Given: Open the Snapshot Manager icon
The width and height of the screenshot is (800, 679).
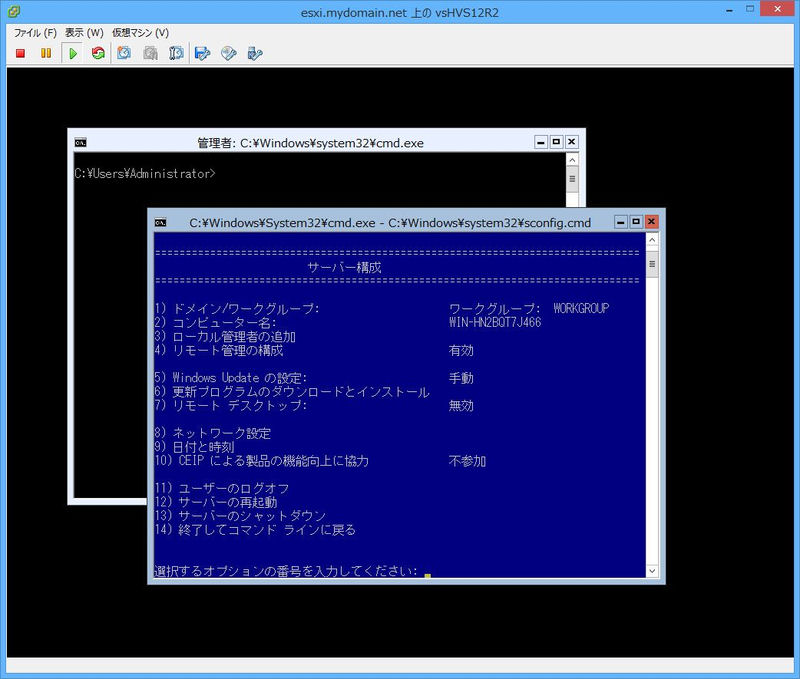Looking at the screenshot, I should tap(176, 53).
